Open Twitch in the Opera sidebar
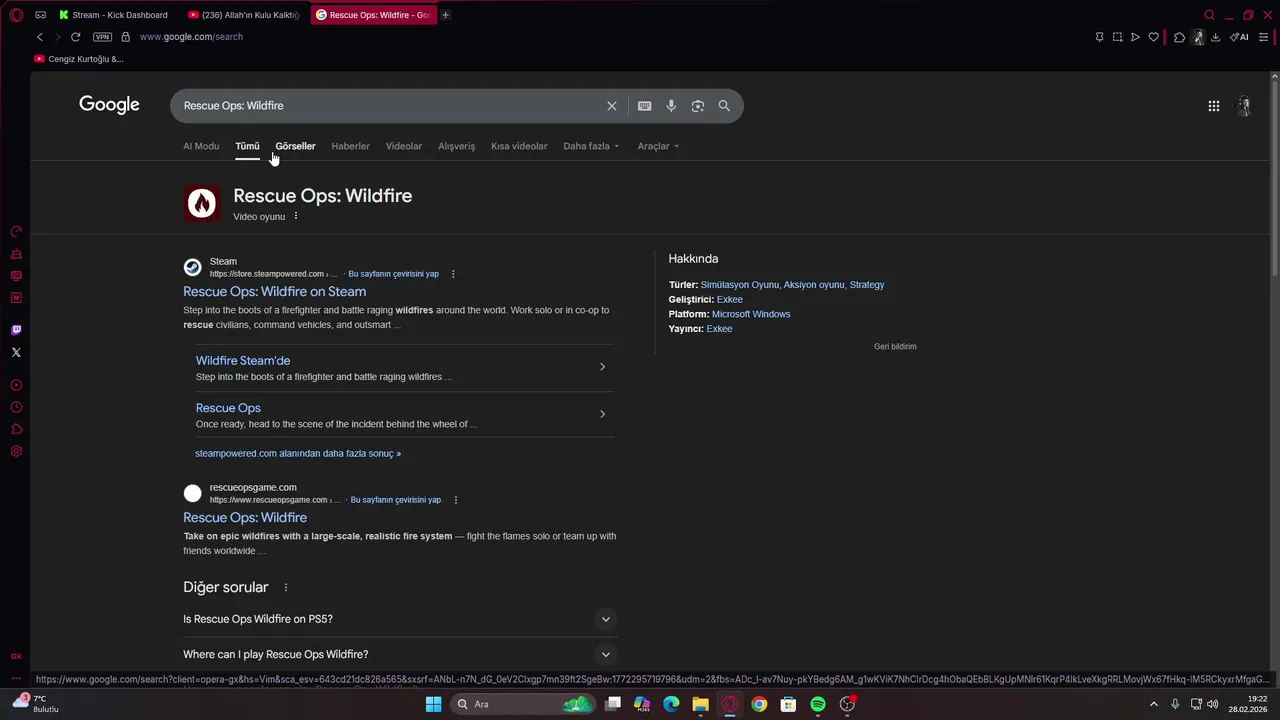 16,330
